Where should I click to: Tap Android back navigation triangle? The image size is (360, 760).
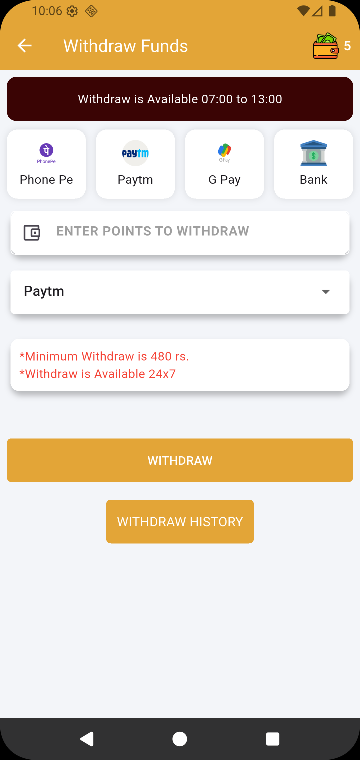(x=86, y=739)
